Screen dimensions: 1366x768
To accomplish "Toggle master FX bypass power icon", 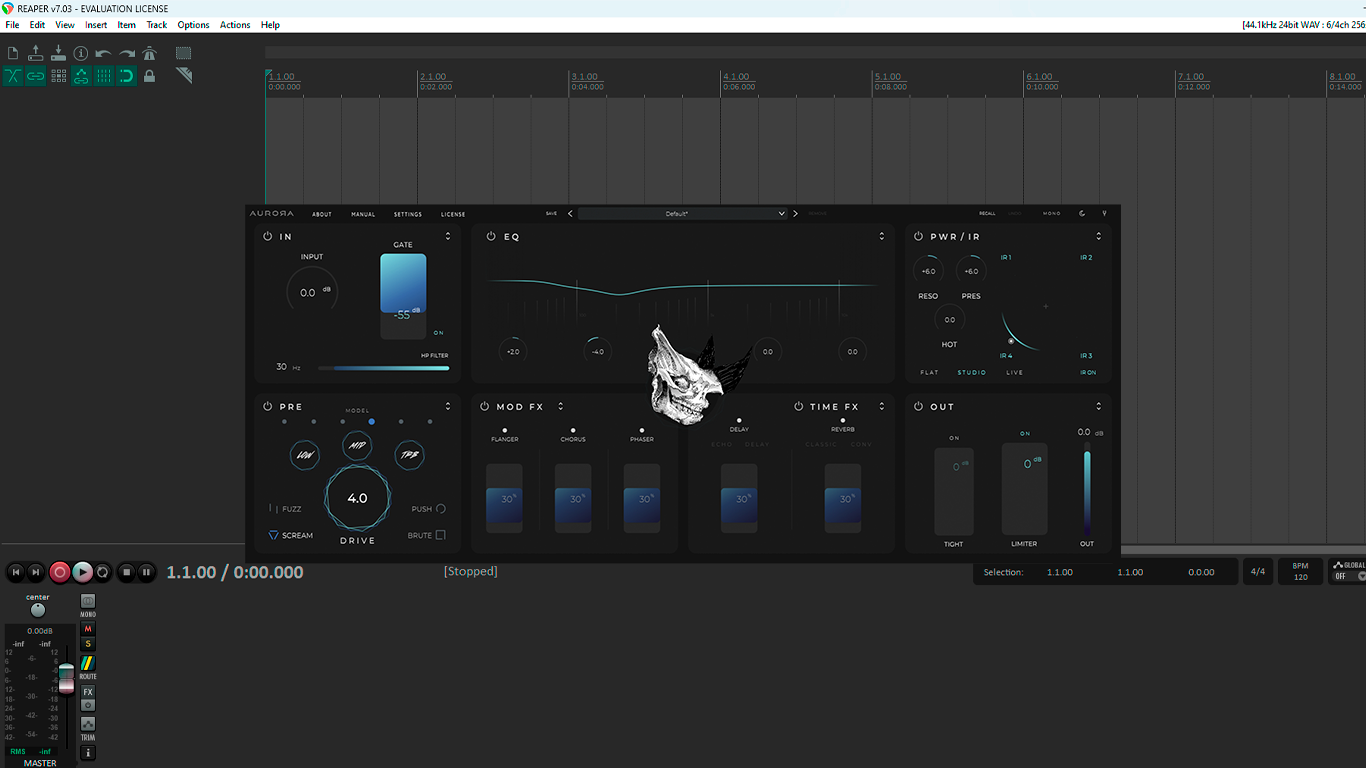I will (x=88, y=705).
